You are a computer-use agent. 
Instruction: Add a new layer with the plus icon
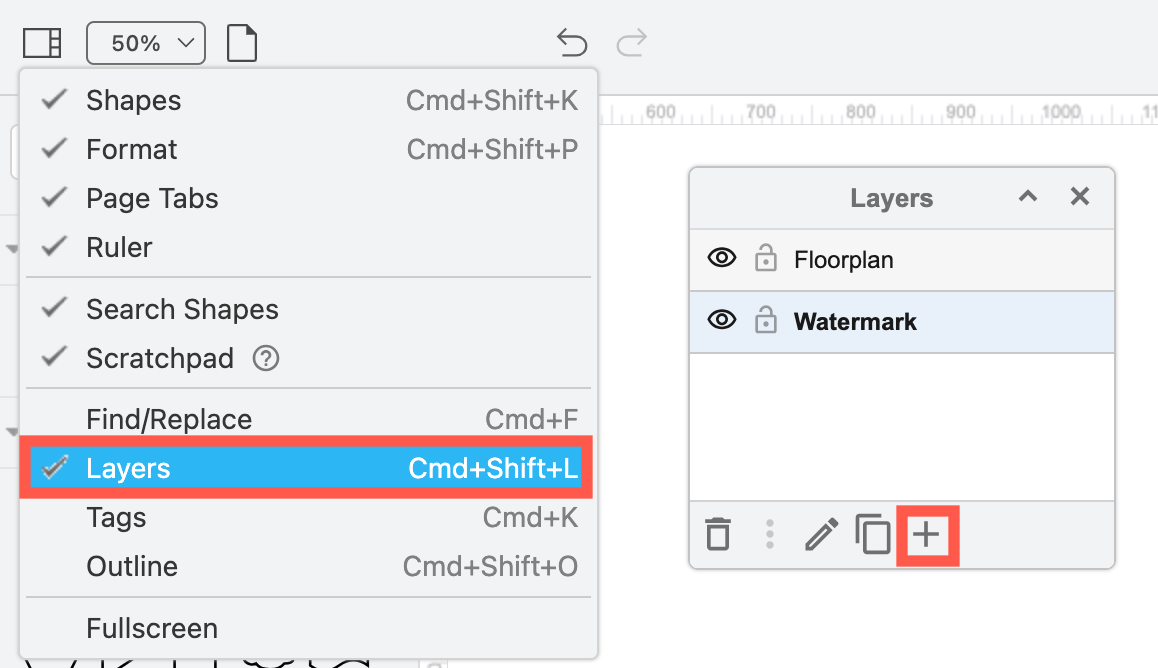[x=926, y=535]
